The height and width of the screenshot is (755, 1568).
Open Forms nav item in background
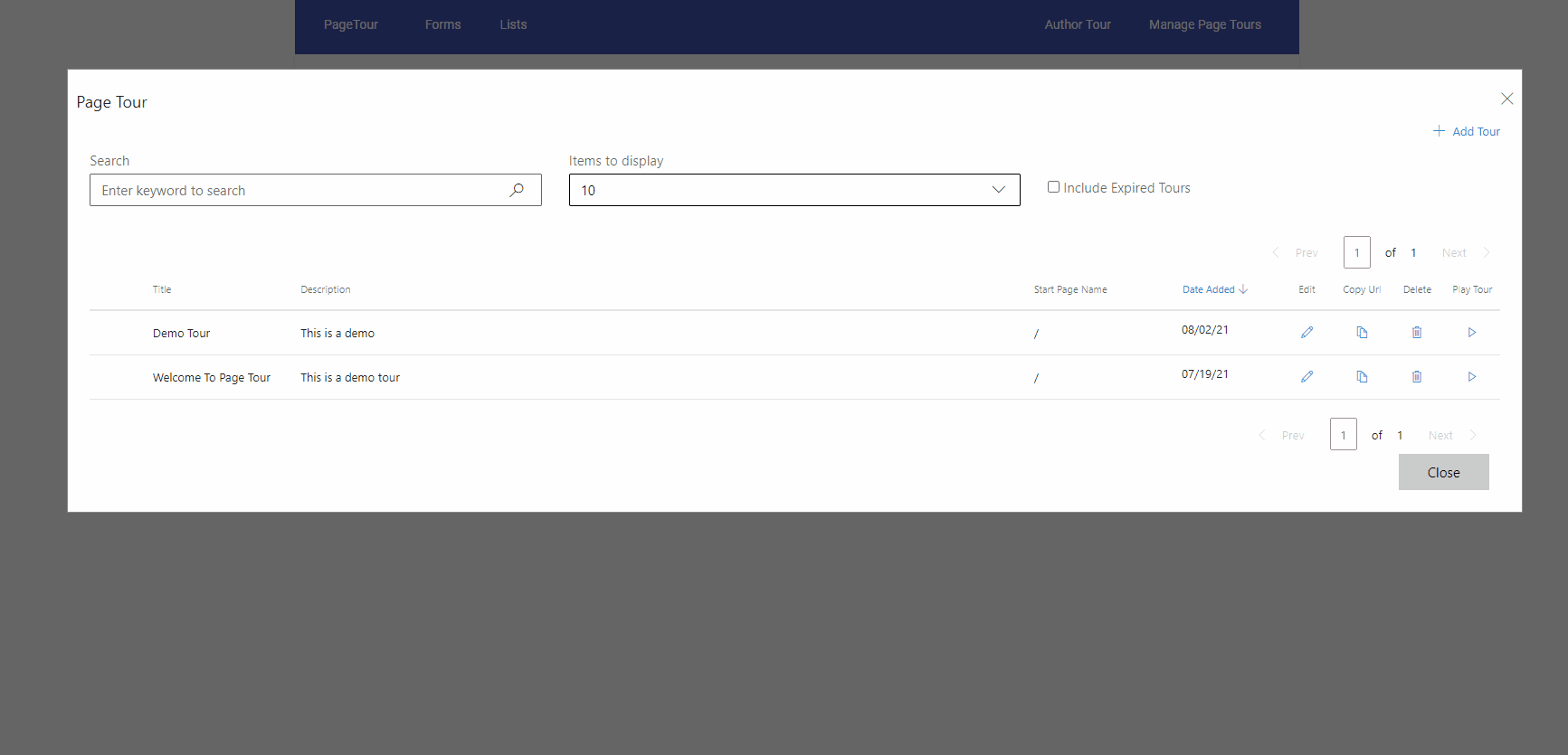[x=443, y=24]
